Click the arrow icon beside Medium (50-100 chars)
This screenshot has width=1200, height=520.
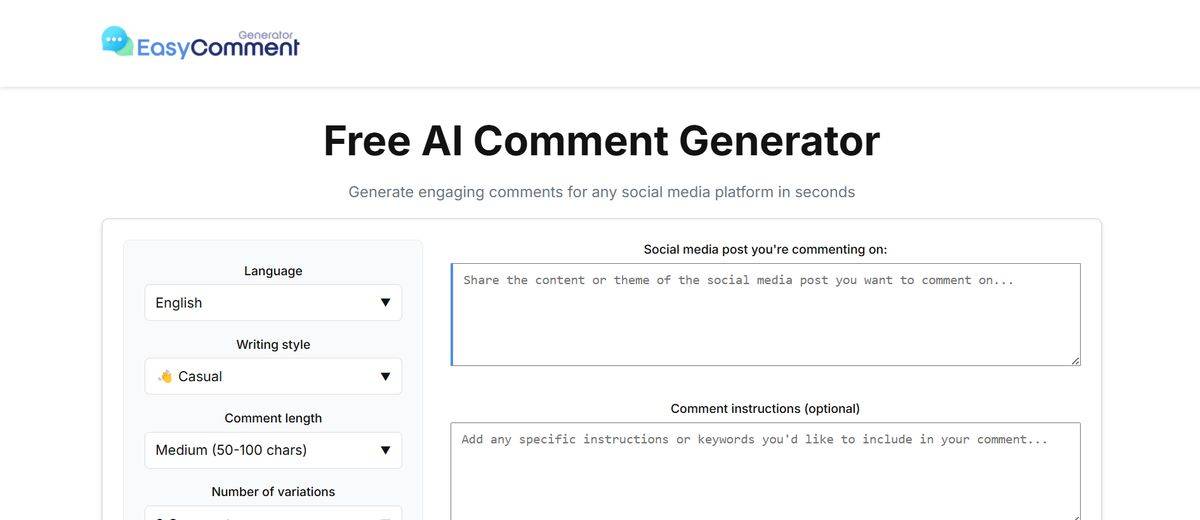[385, 450]
